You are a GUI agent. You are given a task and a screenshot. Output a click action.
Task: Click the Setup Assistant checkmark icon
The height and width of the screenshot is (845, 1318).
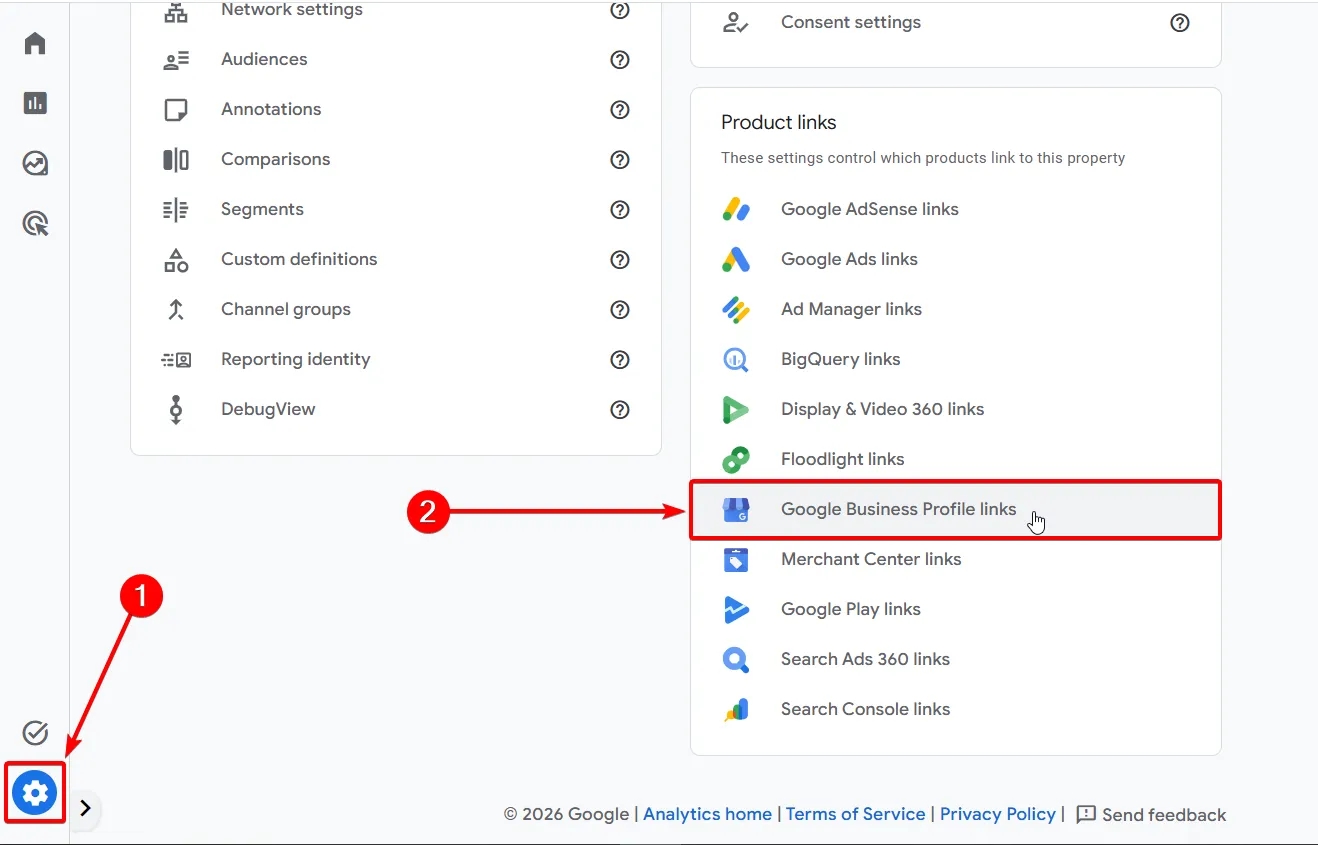point(35,733)
